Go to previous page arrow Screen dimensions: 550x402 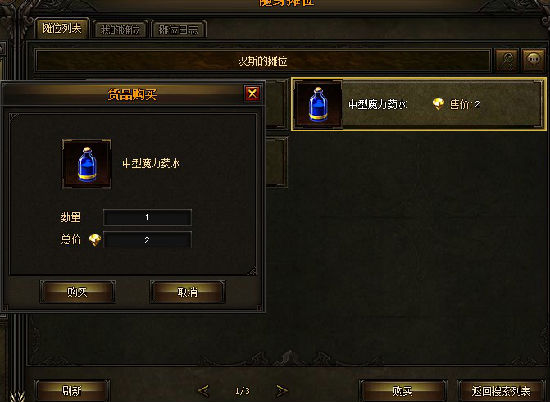(x=203, y=390)
